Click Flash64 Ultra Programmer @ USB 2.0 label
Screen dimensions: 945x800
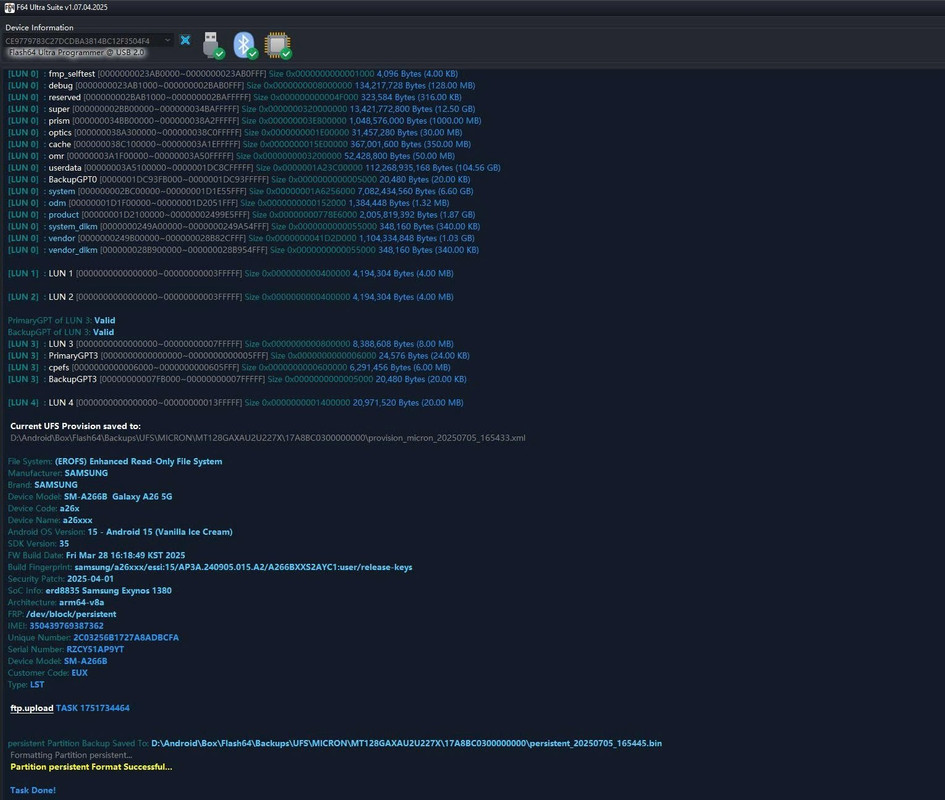[77, 52]
